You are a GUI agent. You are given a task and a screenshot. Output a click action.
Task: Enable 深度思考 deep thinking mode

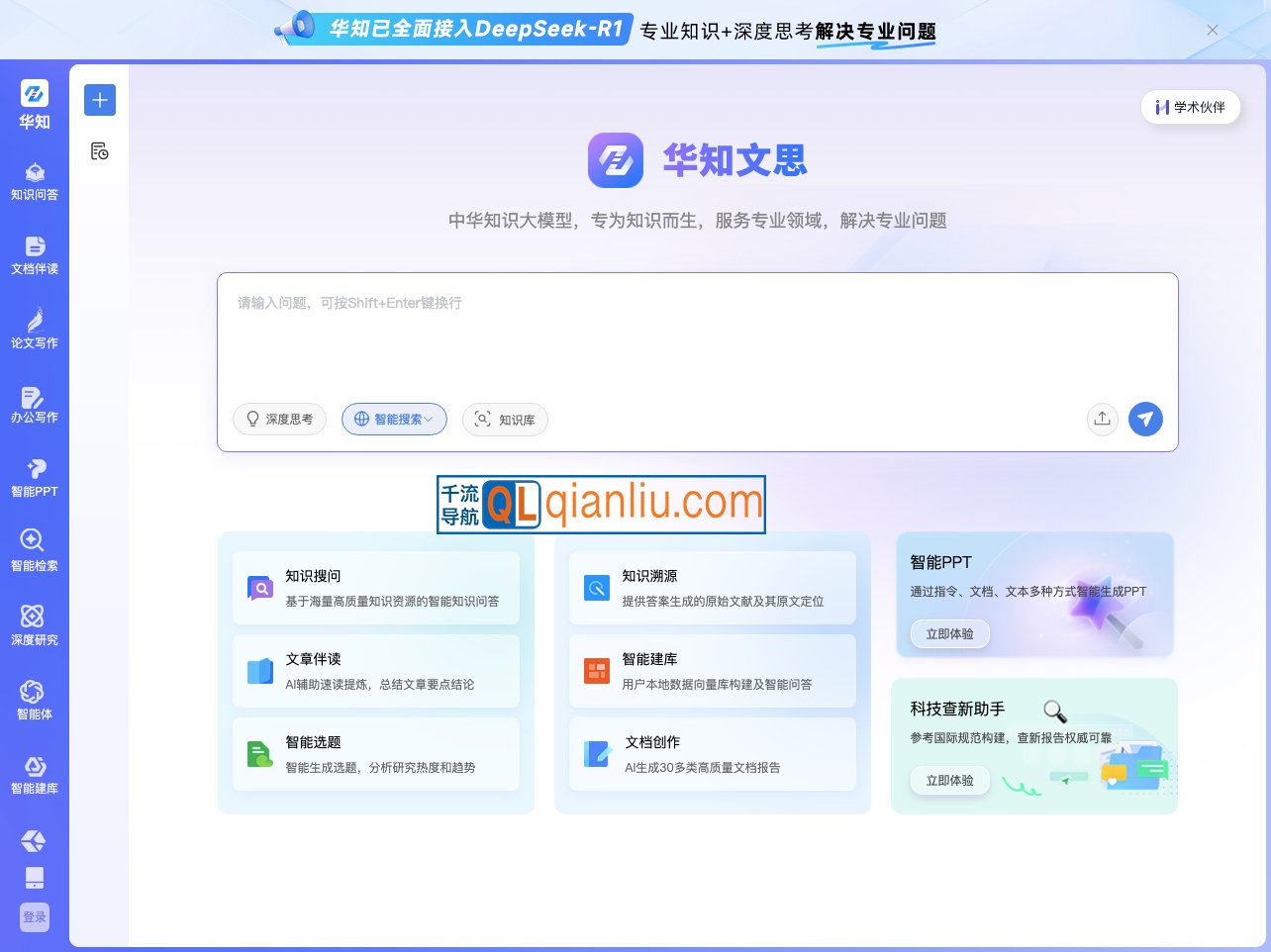(x=279, y=419)
